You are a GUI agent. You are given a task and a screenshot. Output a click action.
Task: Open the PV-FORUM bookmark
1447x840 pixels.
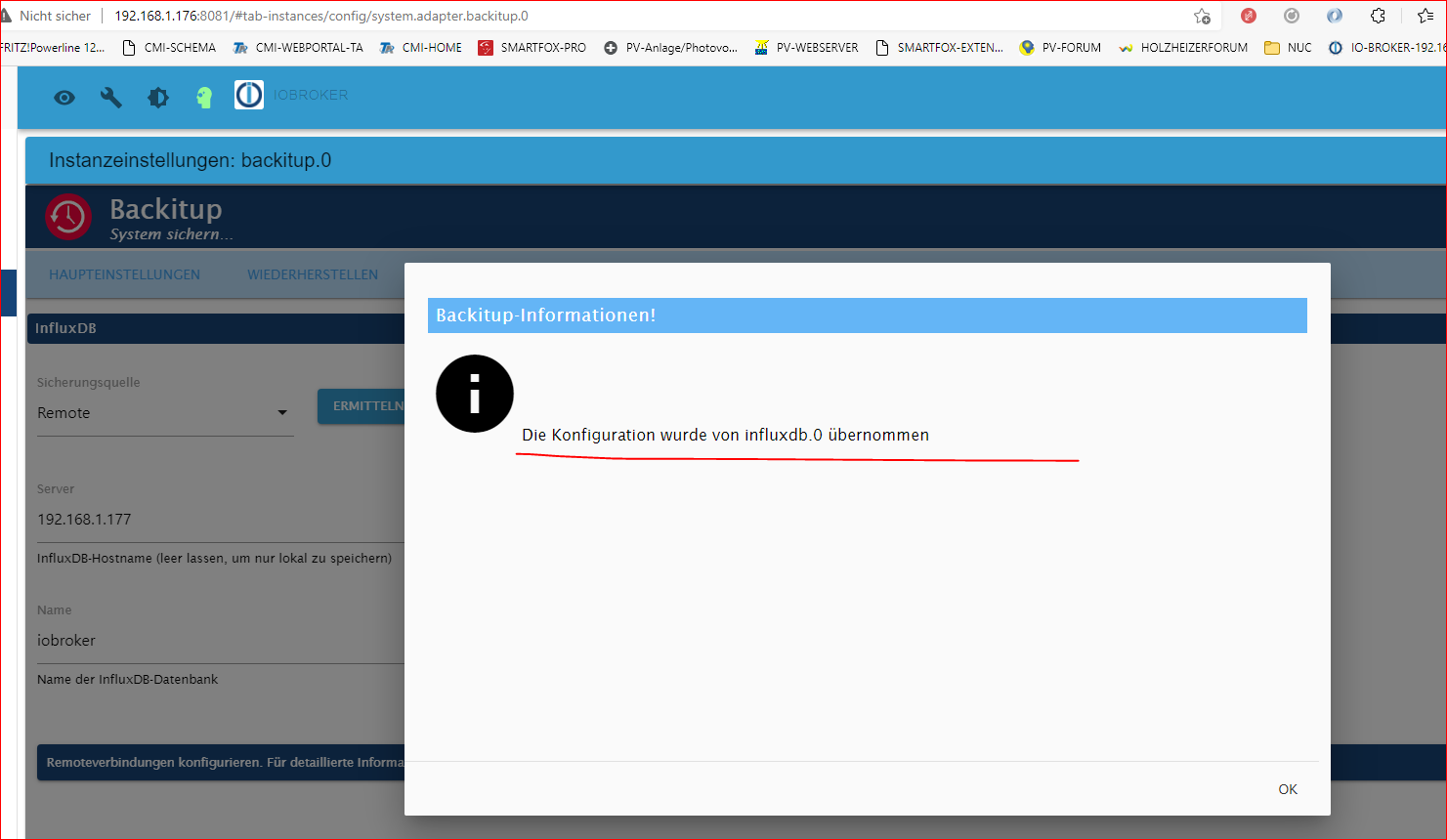(x=1060, y=47)
